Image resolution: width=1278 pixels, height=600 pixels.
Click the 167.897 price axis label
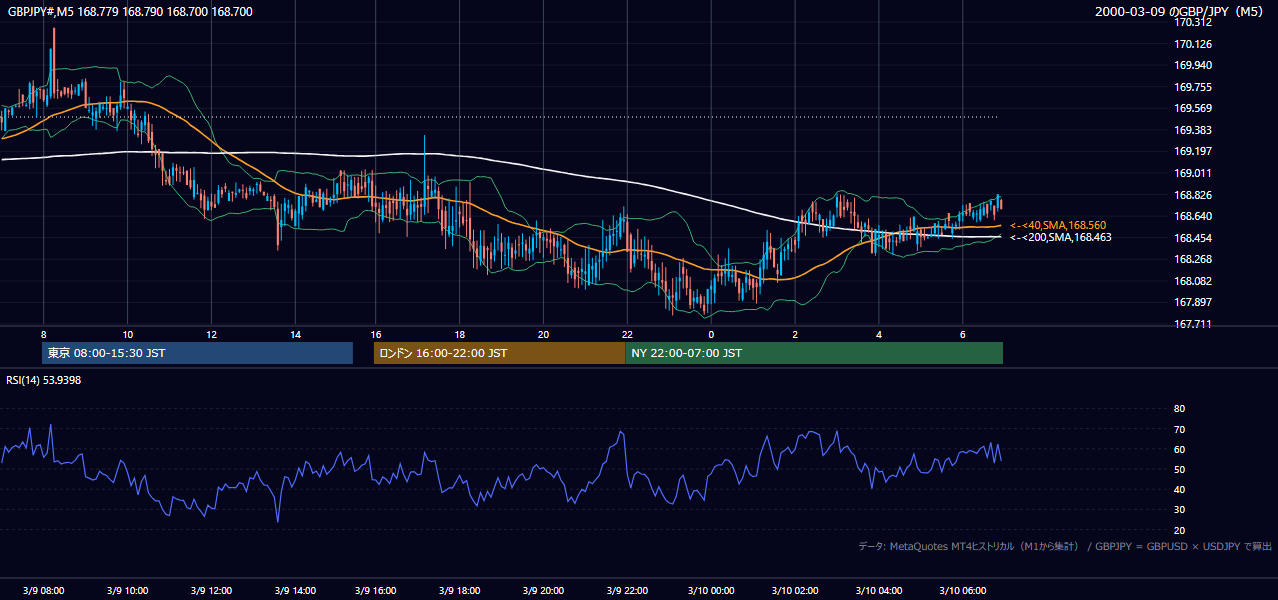1193,302
